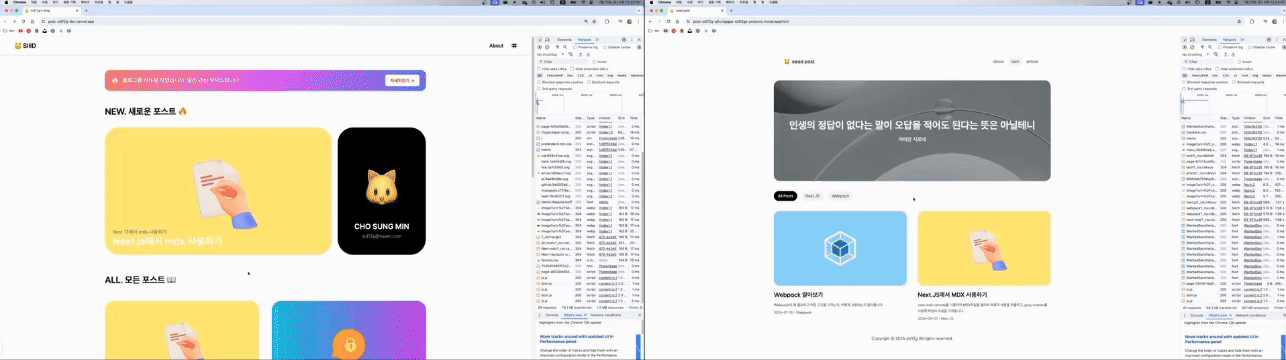Screen dimensions: 1286x360
Task: Open search in left DevTools Network panel
Action: click(565, 47)
